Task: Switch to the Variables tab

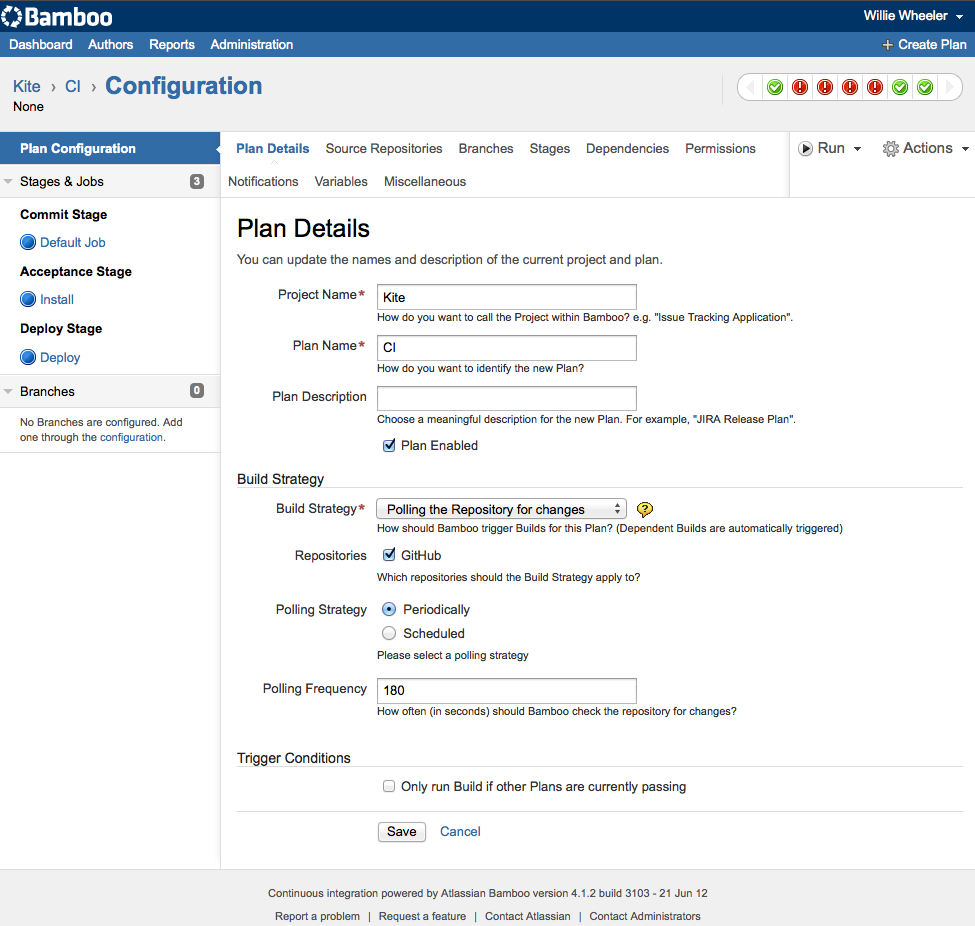Action: (x=341, y=182)
